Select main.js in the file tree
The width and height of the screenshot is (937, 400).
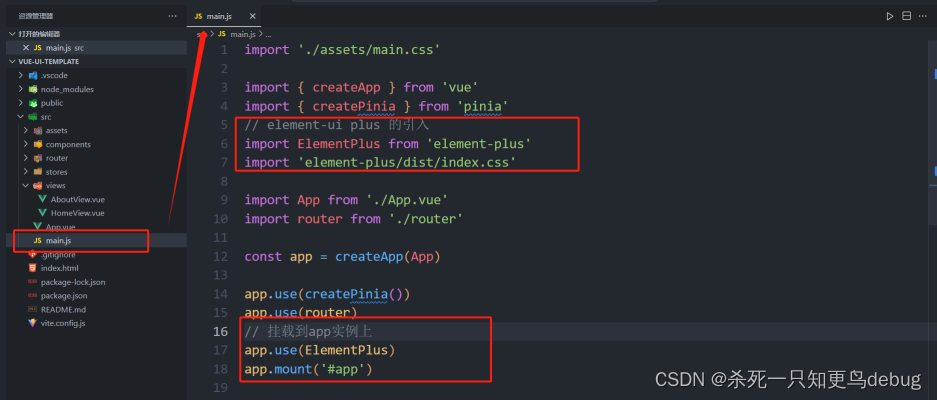pyautogui.click(x=58, y=241)
